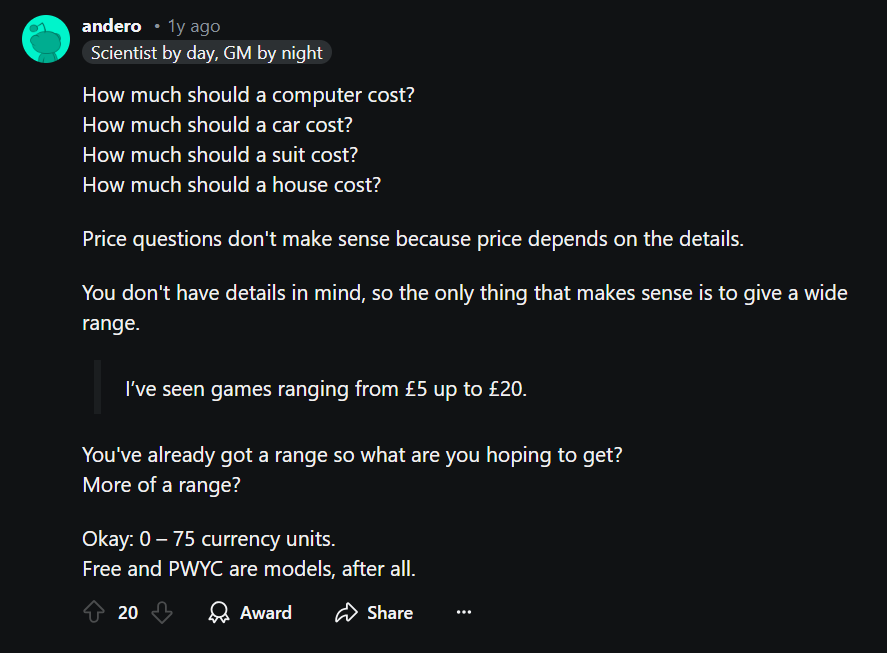Open the andero username profile link

click(x=111, y=26)
